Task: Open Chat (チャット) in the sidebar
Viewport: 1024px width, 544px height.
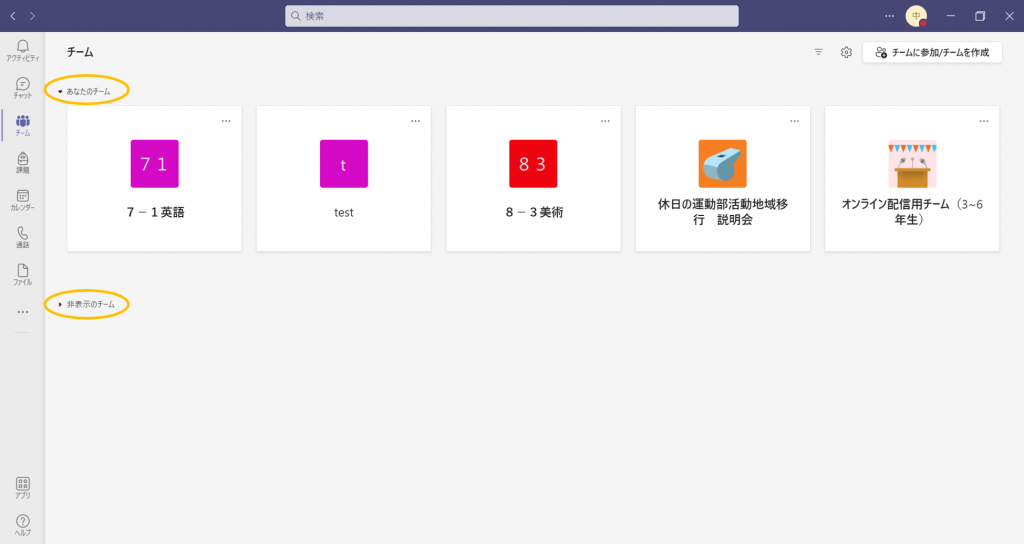Action: [x=22, y=87]
